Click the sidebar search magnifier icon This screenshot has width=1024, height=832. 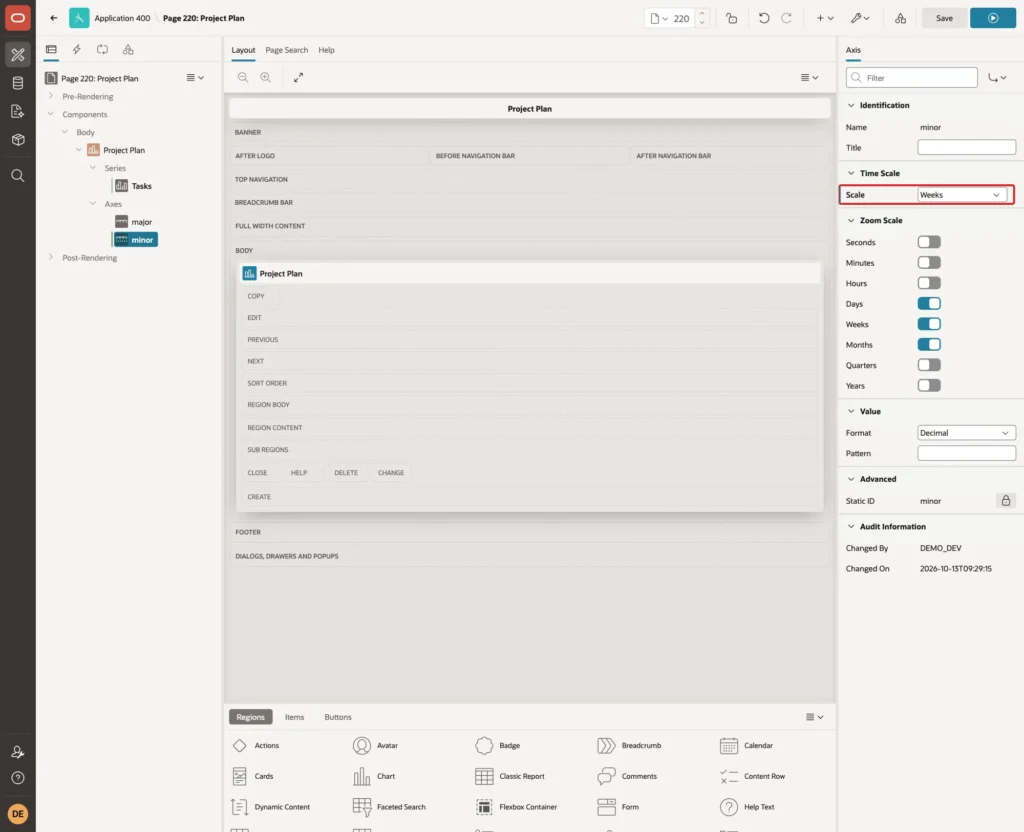(18, 176)
